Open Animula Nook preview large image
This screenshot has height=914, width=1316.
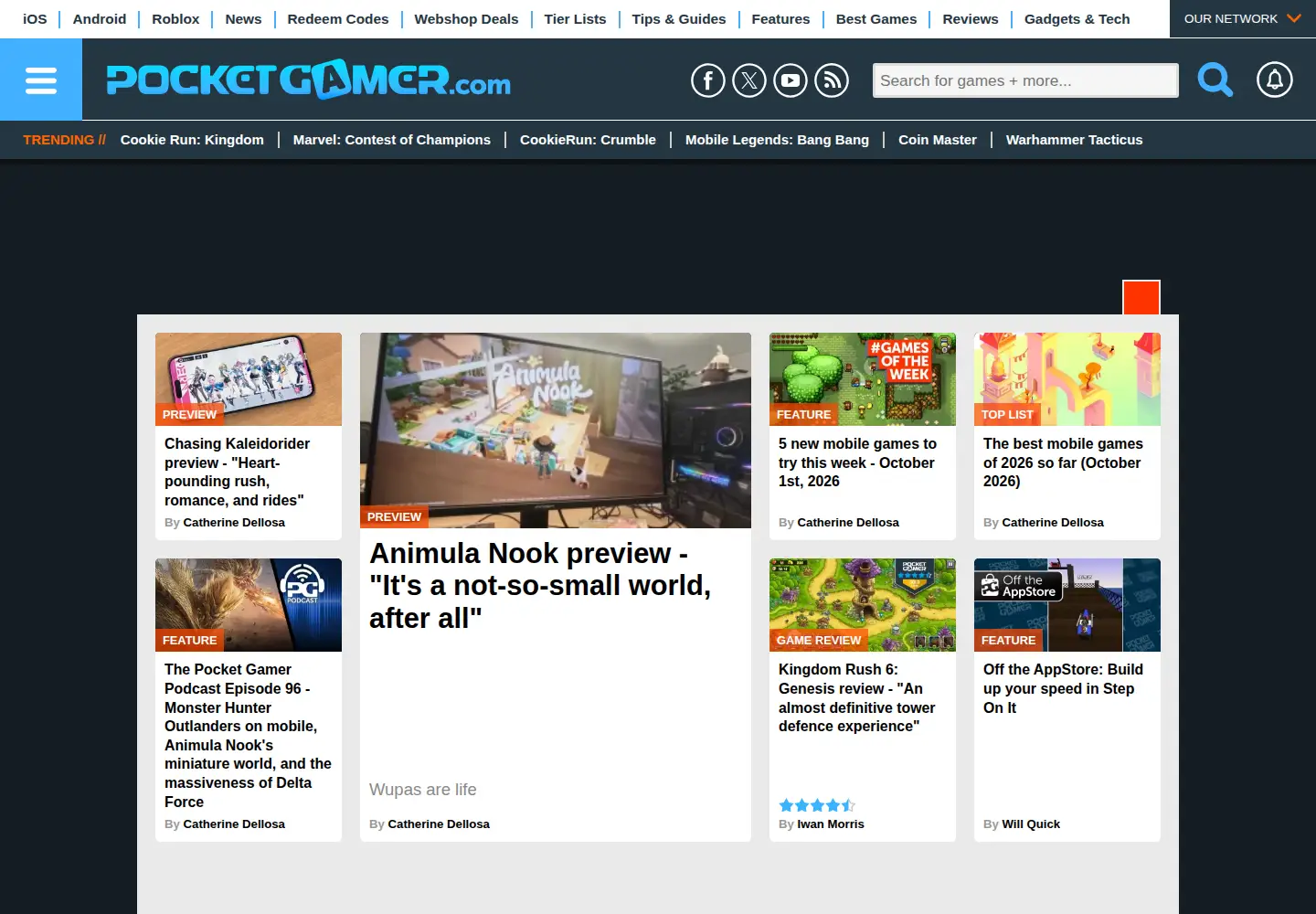coord(556,430)
